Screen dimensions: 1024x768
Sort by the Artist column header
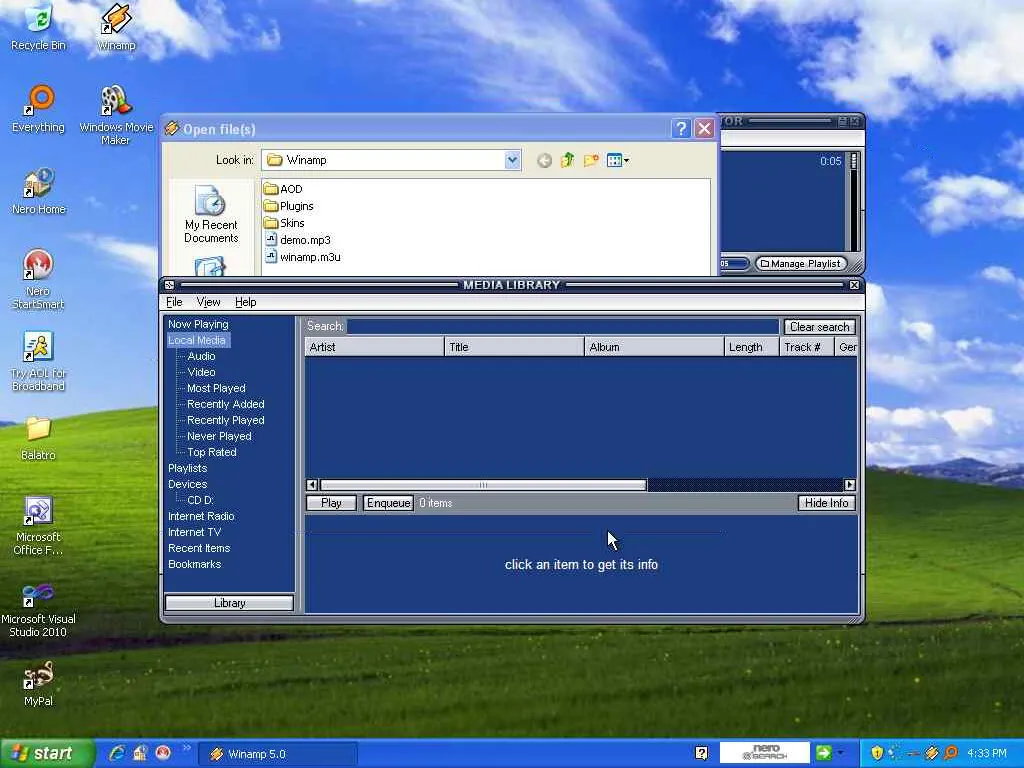[374, 347]
